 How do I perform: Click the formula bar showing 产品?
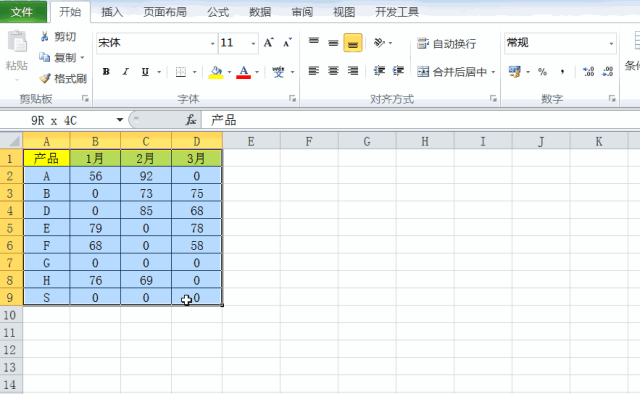click(420, 120)
